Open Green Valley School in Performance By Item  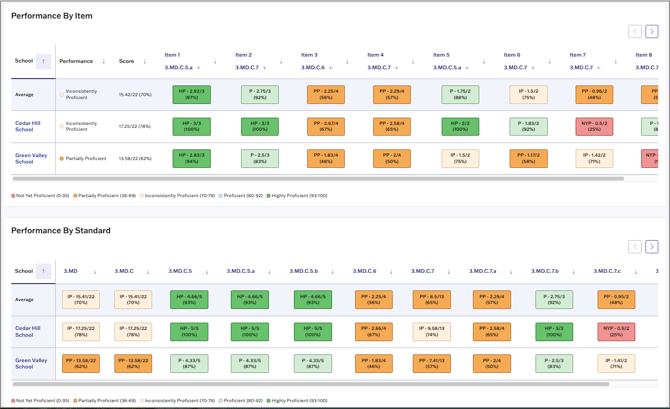[31, 159]
